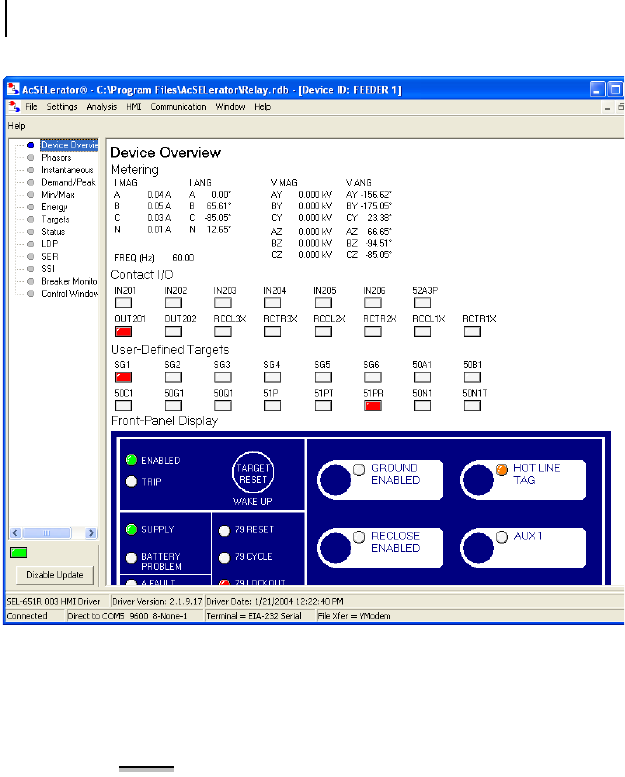Image resolution: width=625 pixels, height=777 pixels.
Task: Push the RECLOSE ENABLED front-panel button
Action: point(335,548)
